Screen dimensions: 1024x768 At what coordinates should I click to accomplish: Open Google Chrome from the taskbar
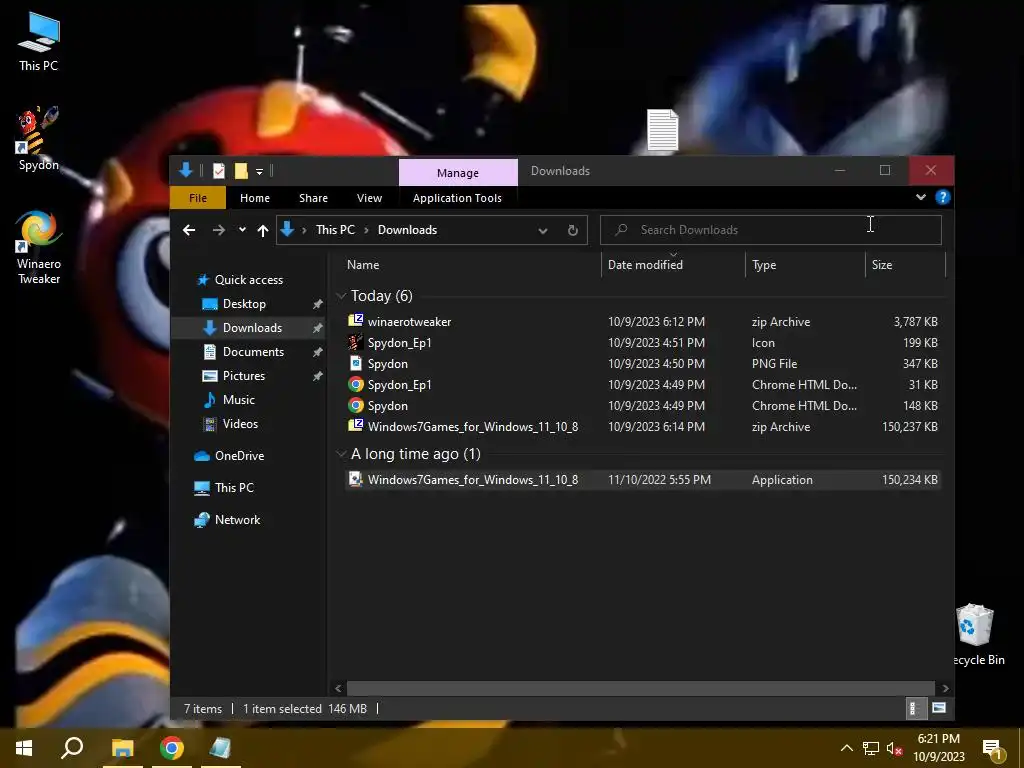tap(172, 748)
